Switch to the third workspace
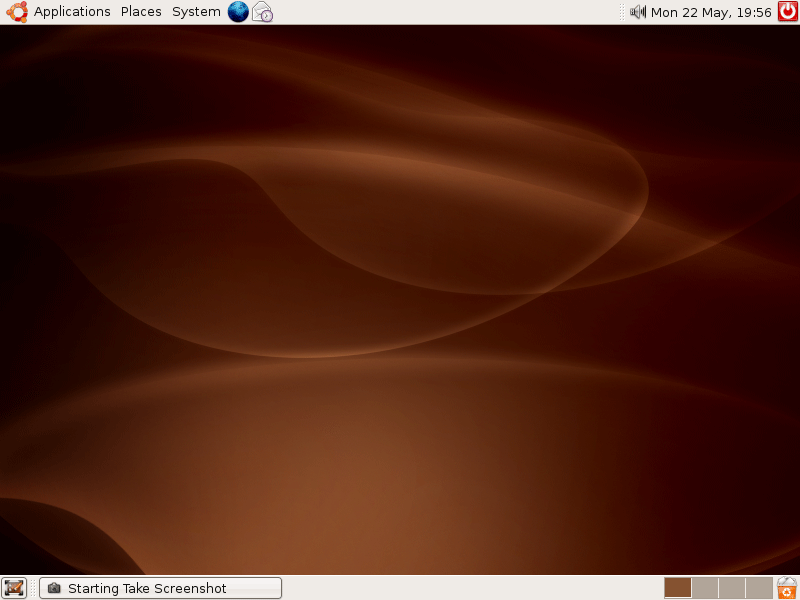The width and height of the screenshot is (800, 600). coord(732,588)
